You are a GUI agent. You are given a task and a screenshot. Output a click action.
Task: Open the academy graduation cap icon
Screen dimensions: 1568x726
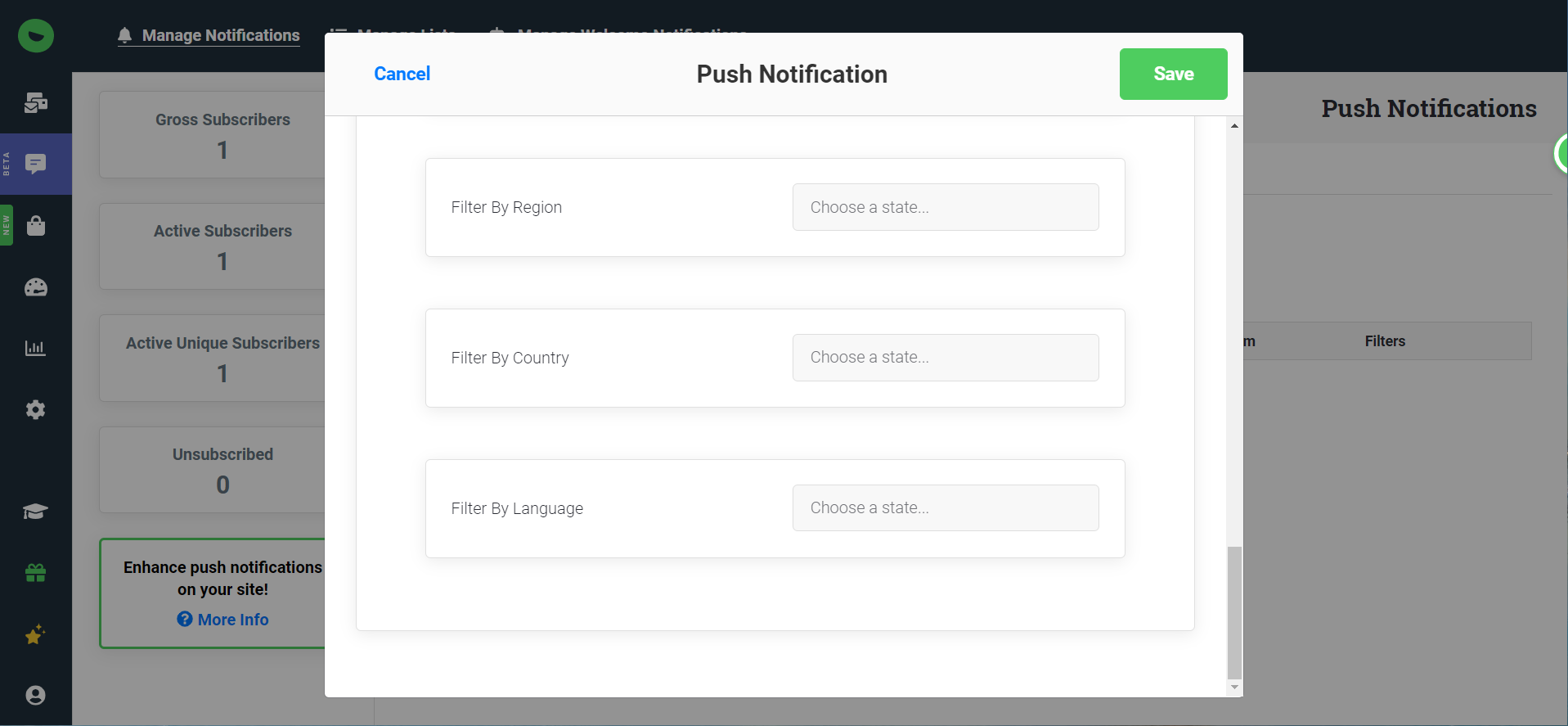(35, 511)
